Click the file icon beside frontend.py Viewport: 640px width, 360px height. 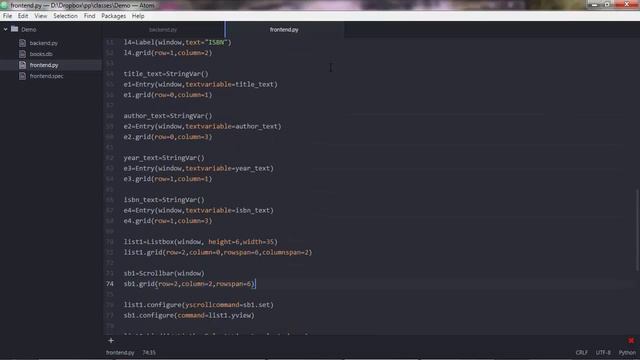22,65
